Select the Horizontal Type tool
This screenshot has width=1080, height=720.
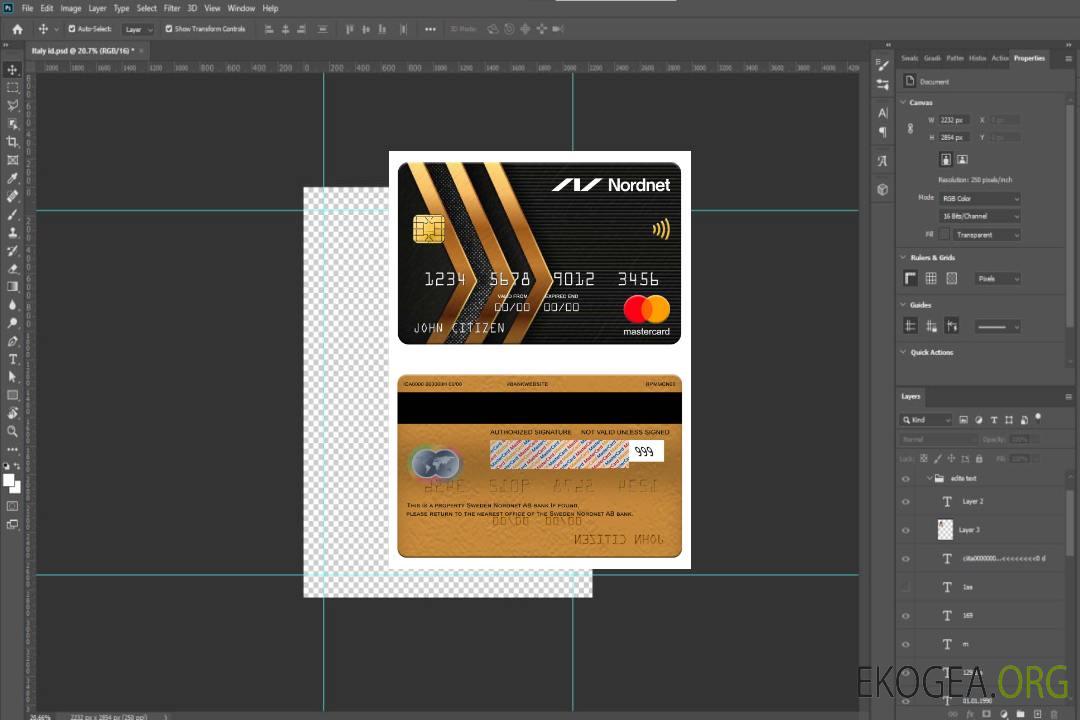[12, 359]
